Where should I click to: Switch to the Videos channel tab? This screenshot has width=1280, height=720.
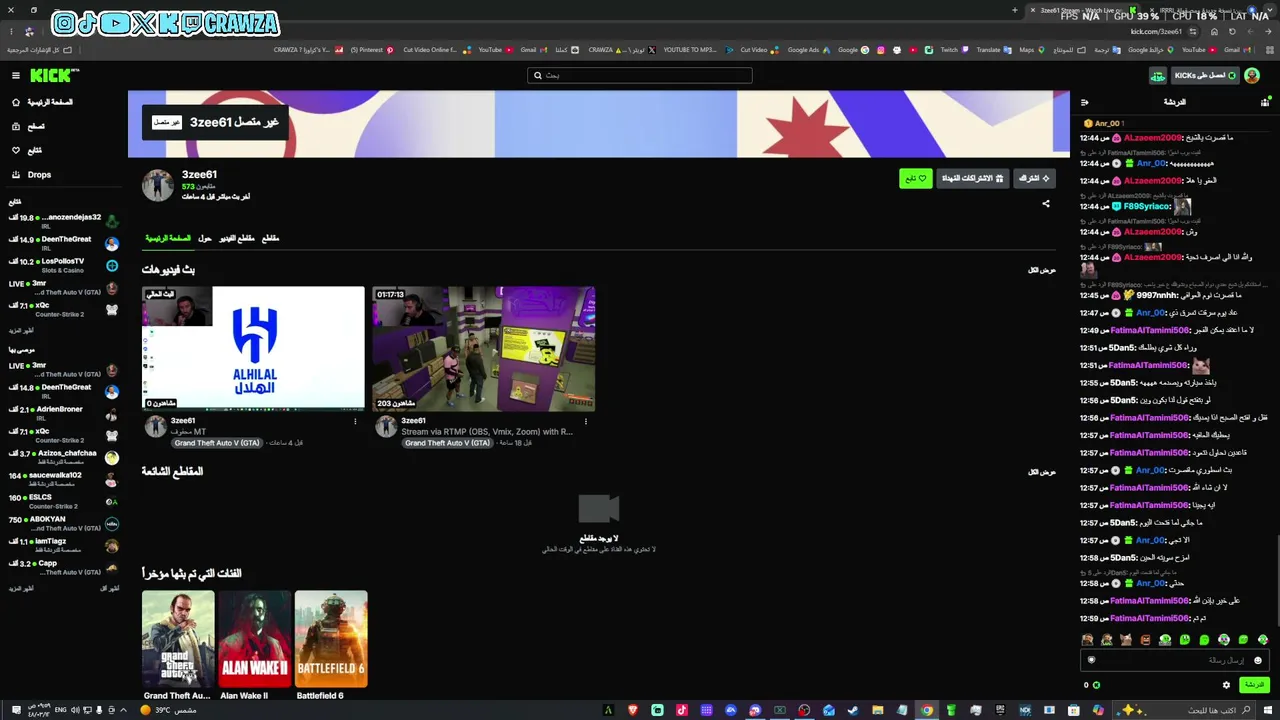(237, 239)
